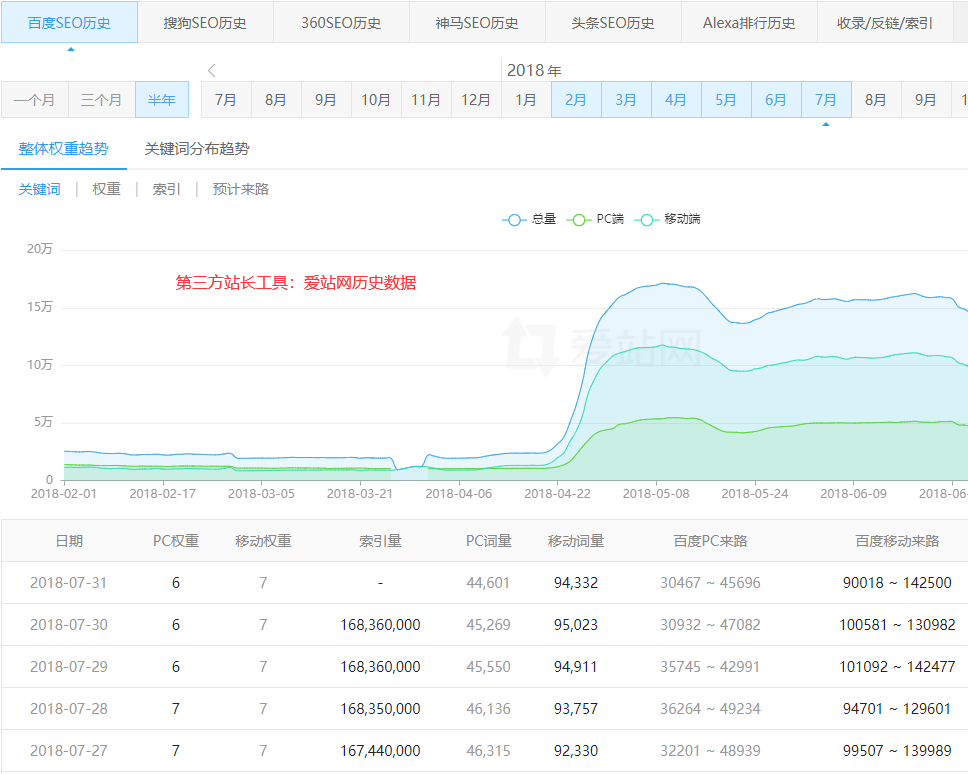Go to the previous year using the ‹ arrow
Viewport: 968px width, 774px height.
click(211, 70)
